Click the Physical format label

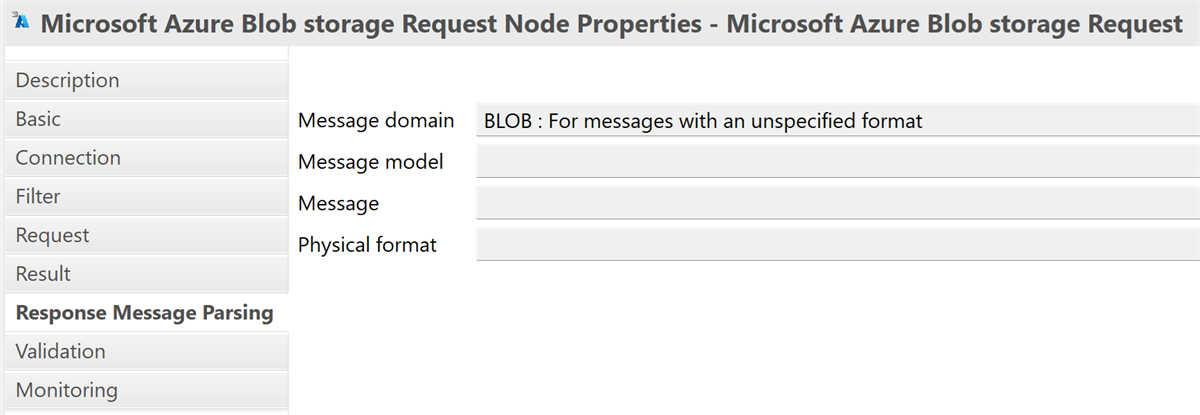[x=367, y=245]
